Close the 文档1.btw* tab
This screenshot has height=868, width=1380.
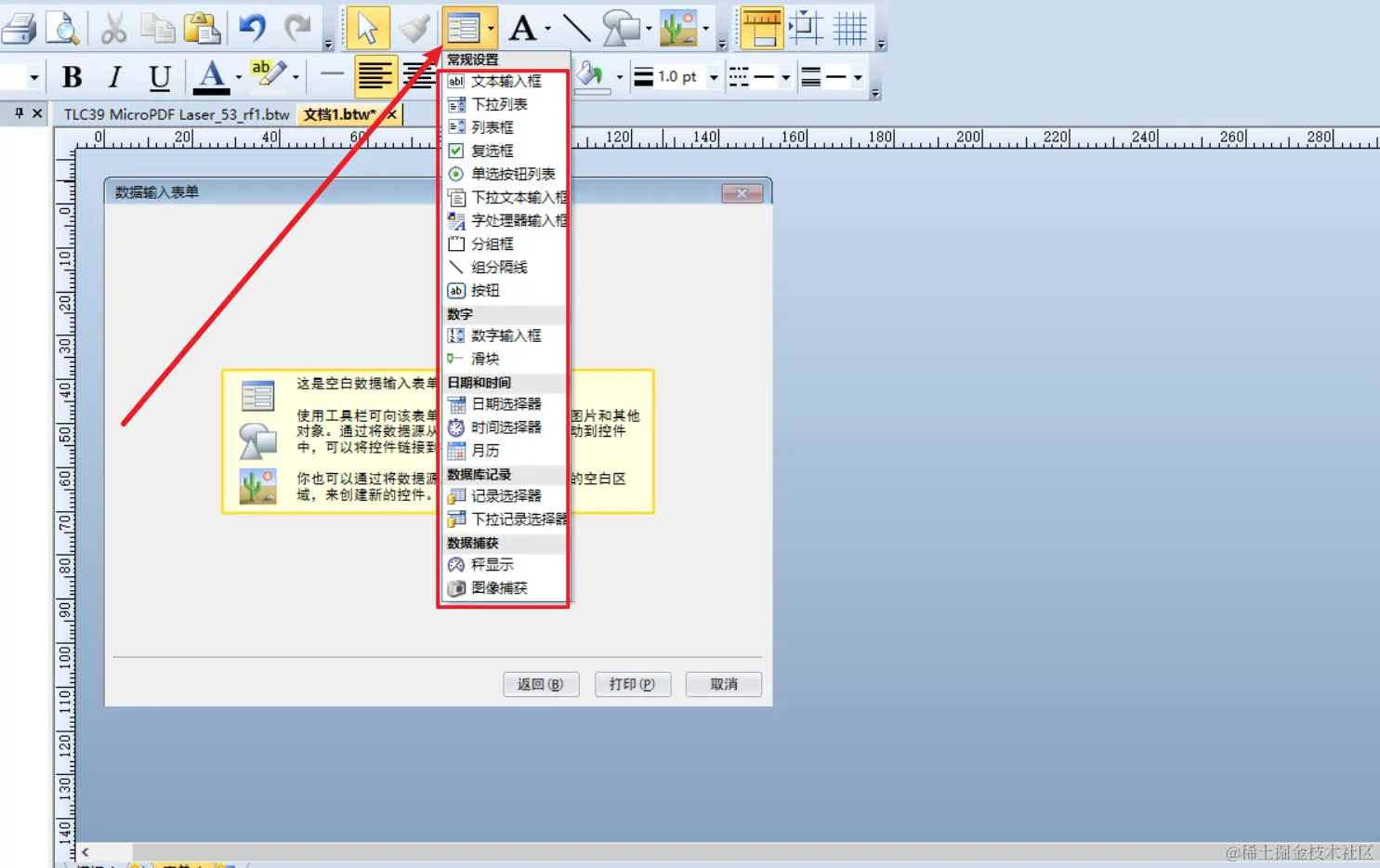click(391, 114)
